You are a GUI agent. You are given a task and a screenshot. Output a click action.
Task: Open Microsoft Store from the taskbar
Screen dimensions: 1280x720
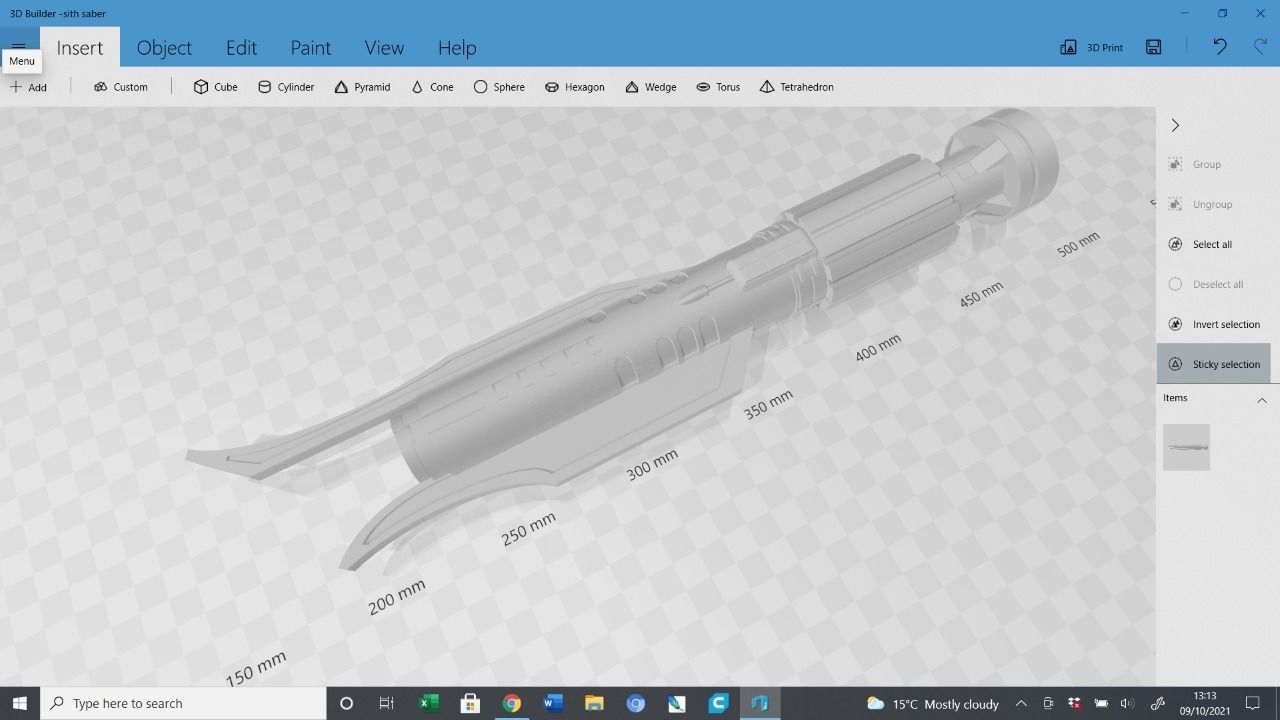coord(470,703)
